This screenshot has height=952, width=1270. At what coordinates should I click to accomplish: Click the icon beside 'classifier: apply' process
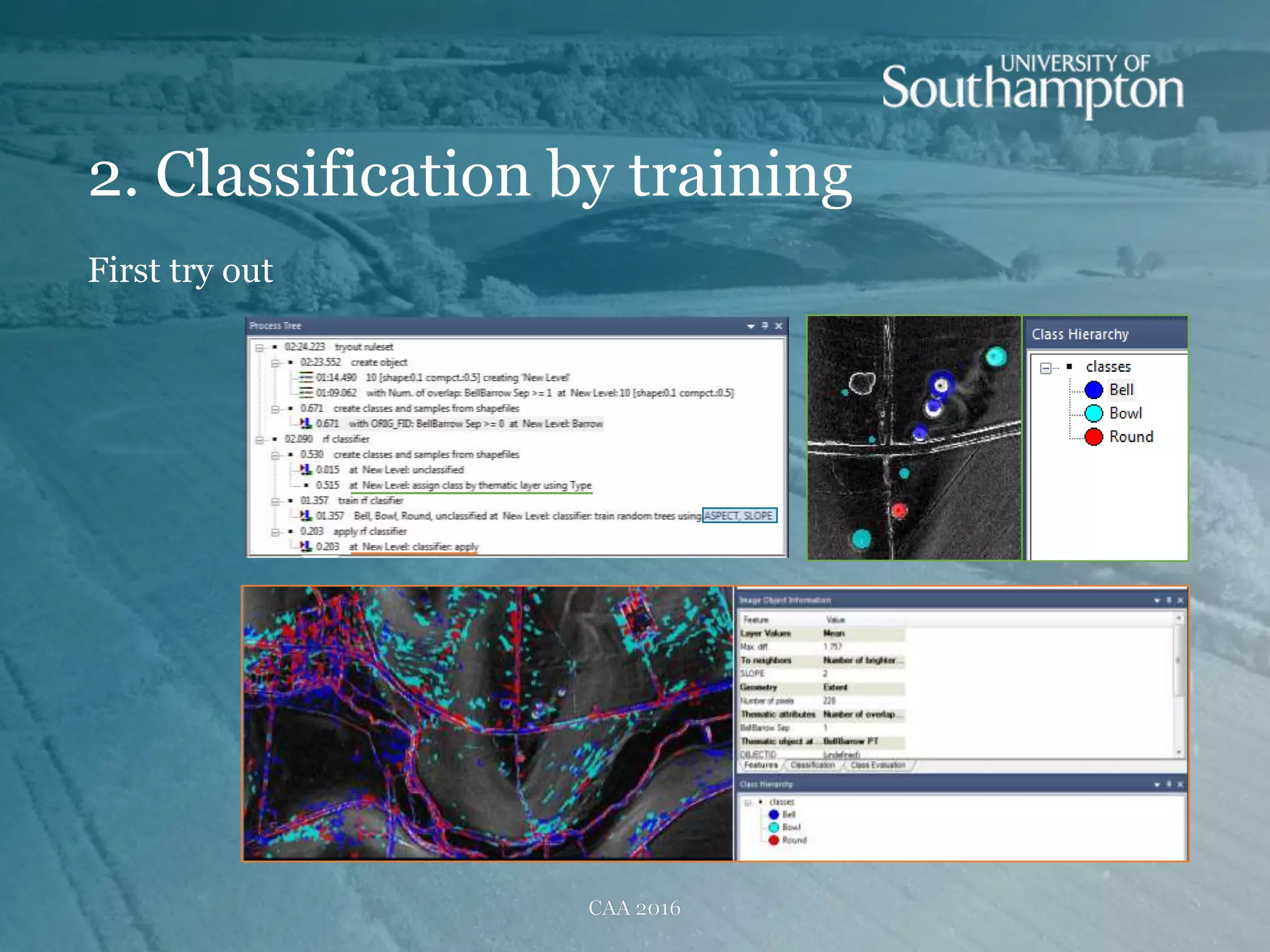click(x=306, y=546)
